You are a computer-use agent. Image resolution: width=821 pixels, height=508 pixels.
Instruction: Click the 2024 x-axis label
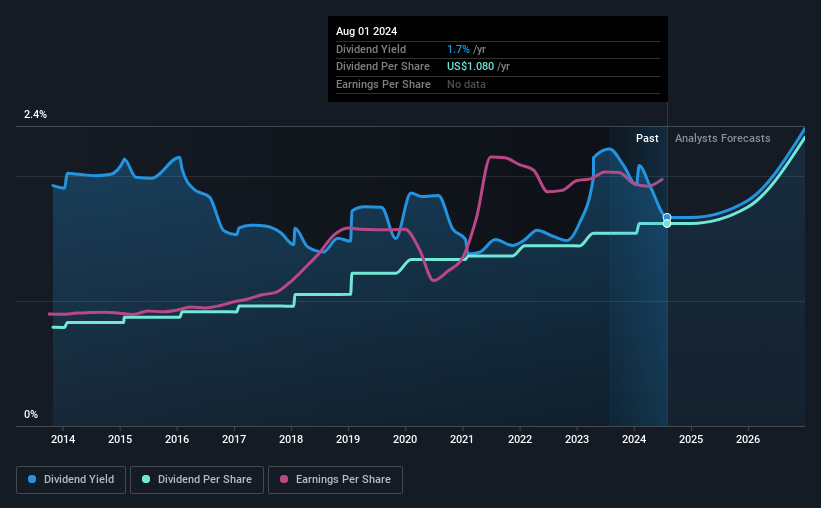pos(634,439)
